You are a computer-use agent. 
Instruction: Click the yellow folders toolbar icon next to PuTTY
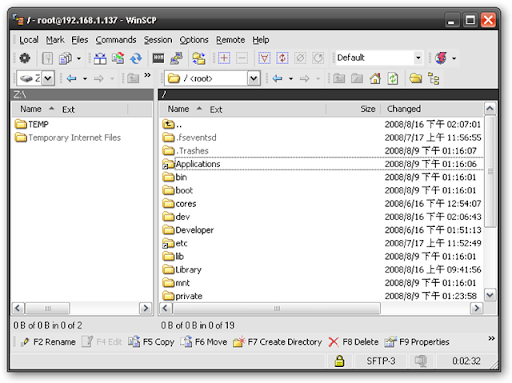(199, 58)
